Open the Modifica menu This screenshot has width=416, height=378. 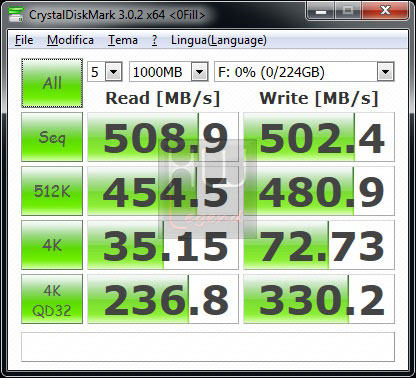tap(70, 40)
